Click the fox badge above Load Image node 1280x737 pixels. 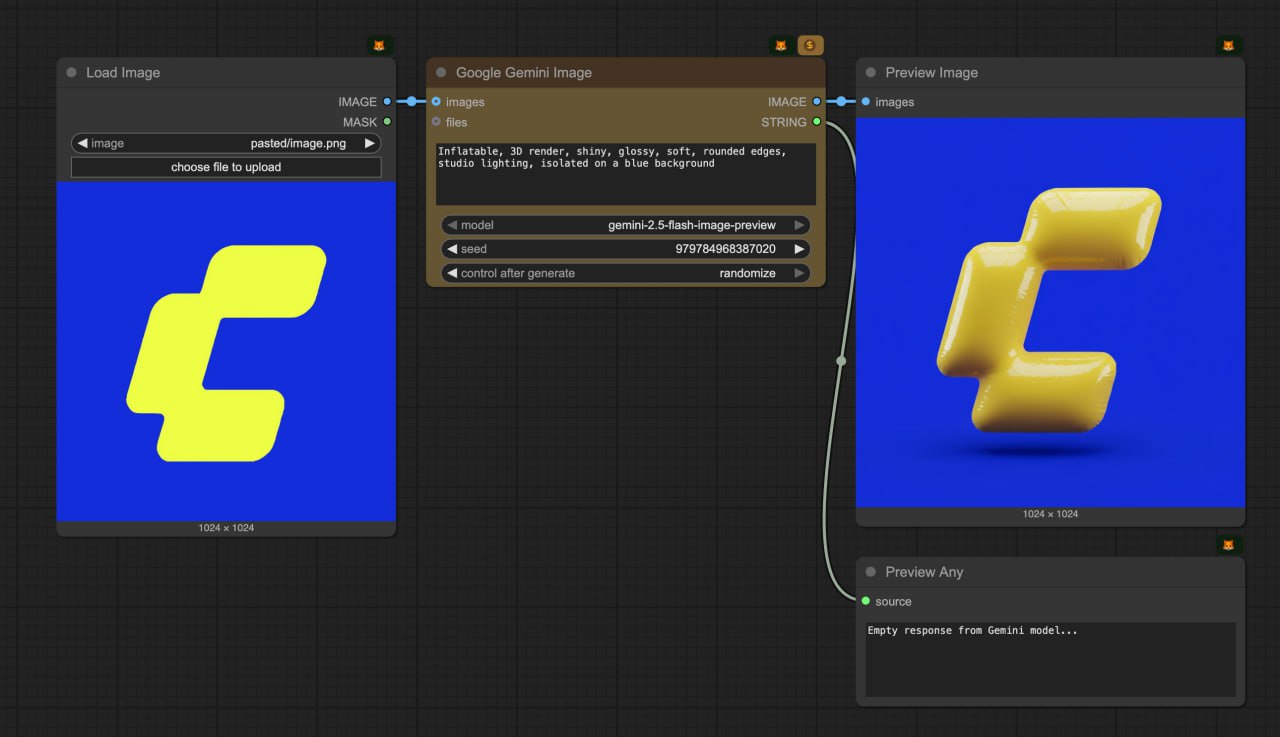379,46
